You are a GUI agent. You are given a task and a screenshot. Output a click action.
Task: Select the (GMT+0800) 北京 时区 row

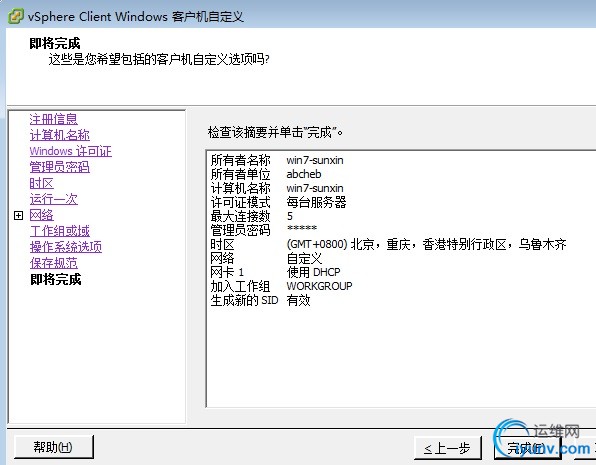click(x=388, y=244)
